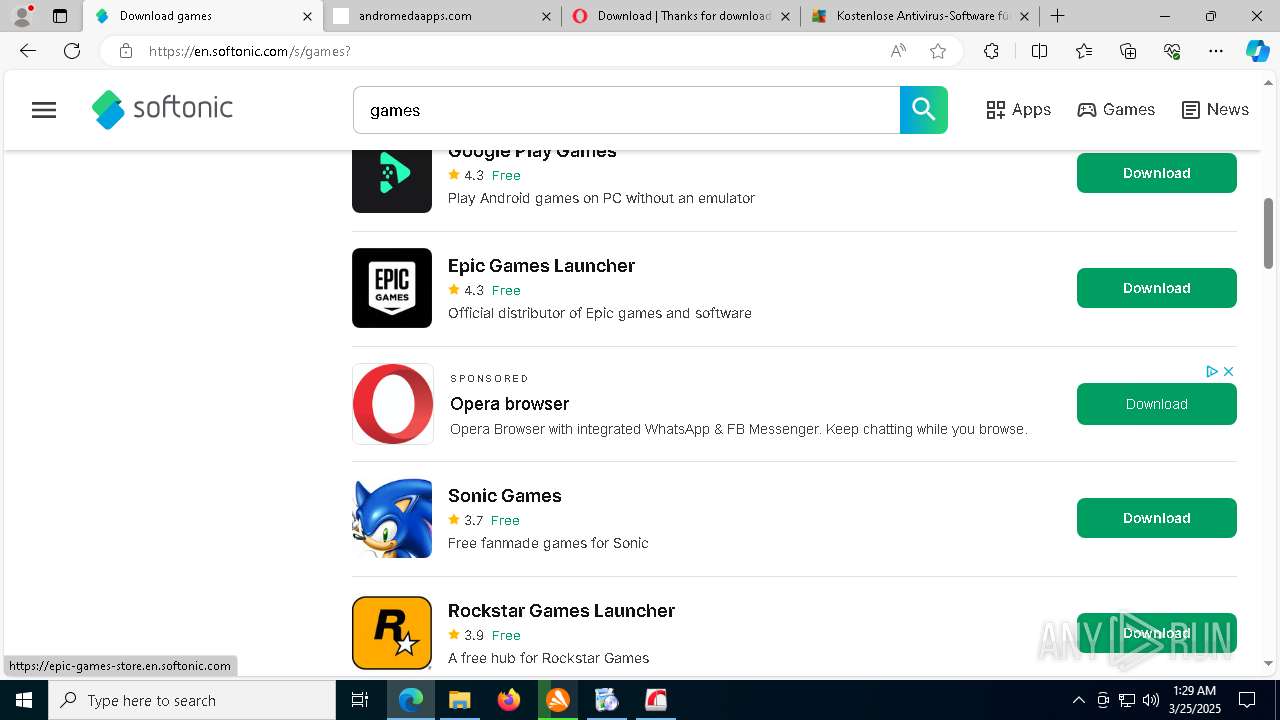1280x720 pixels.
Task: Open the Apps section
Action: pos(1018,110)
